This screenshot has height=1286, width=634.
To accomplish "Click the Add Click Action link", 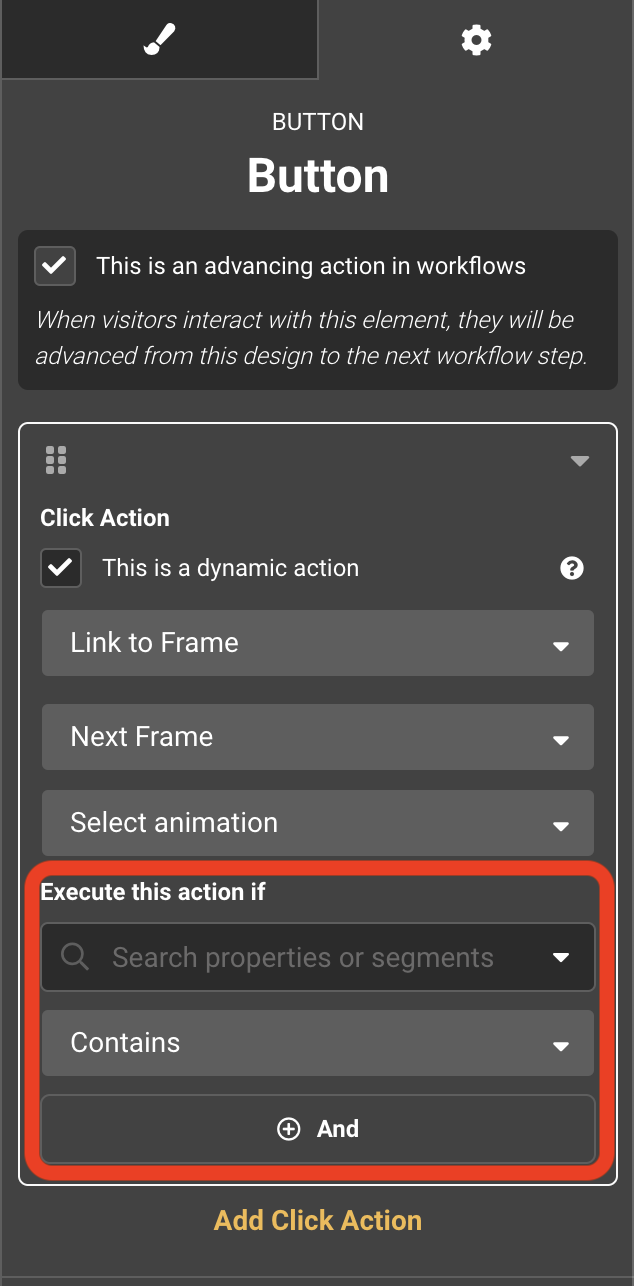I will tap(318, 1220).
